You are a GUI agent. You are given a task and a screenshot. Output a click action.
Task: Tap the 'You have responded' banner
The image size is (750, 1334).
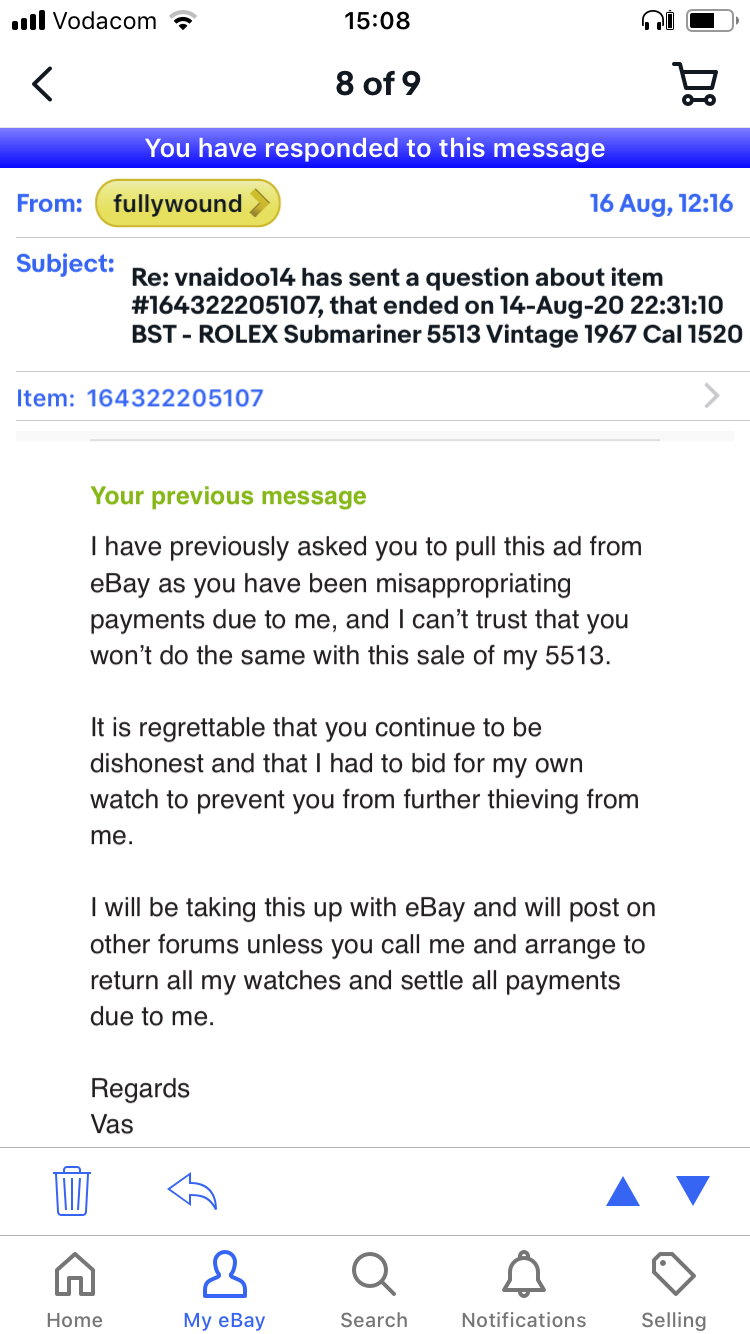[x=375, y=149]
